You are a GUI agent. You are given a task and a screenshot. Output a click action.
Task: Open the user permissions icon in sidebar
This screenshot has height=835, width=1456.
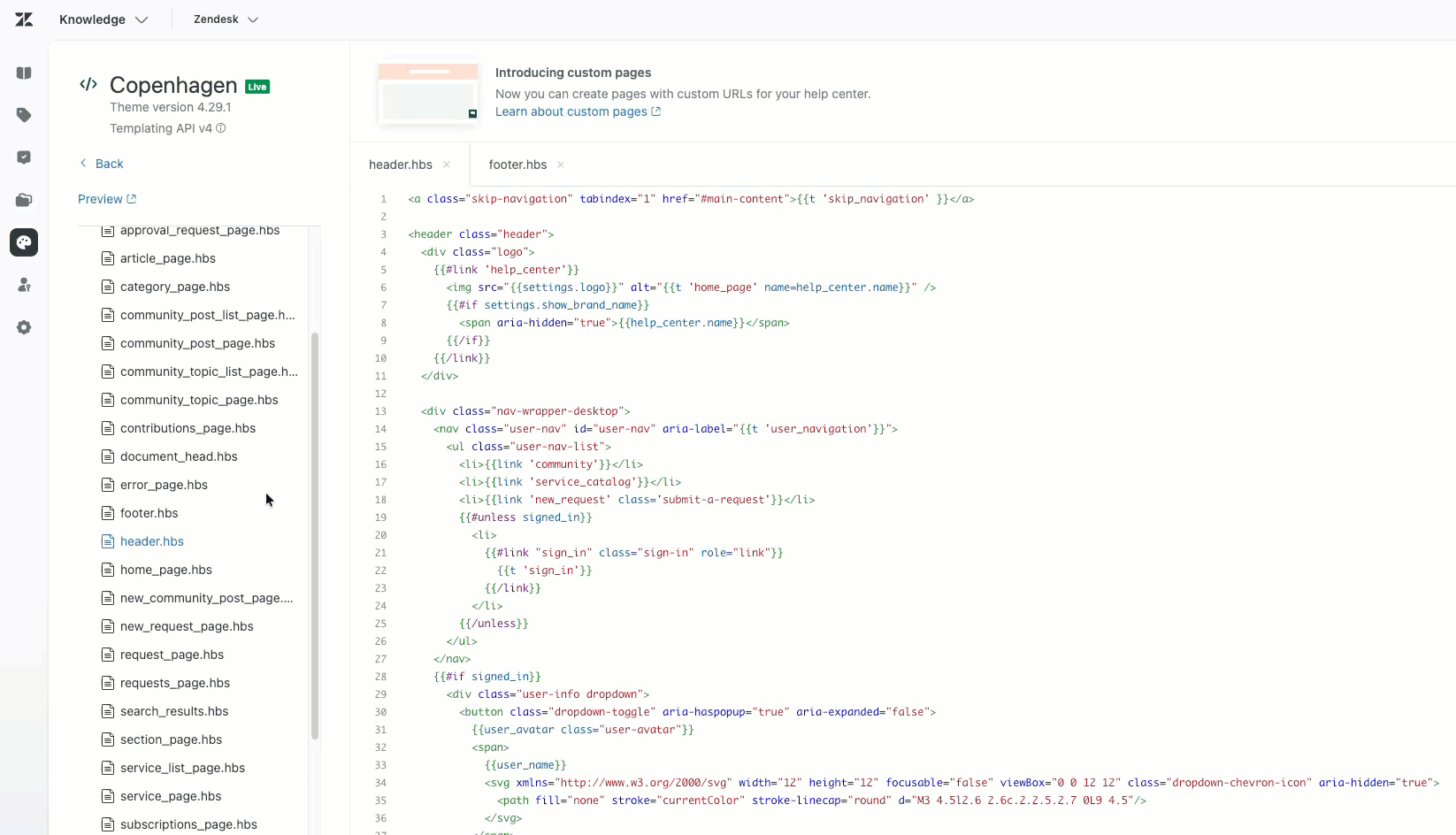click(x=24, y=285)
